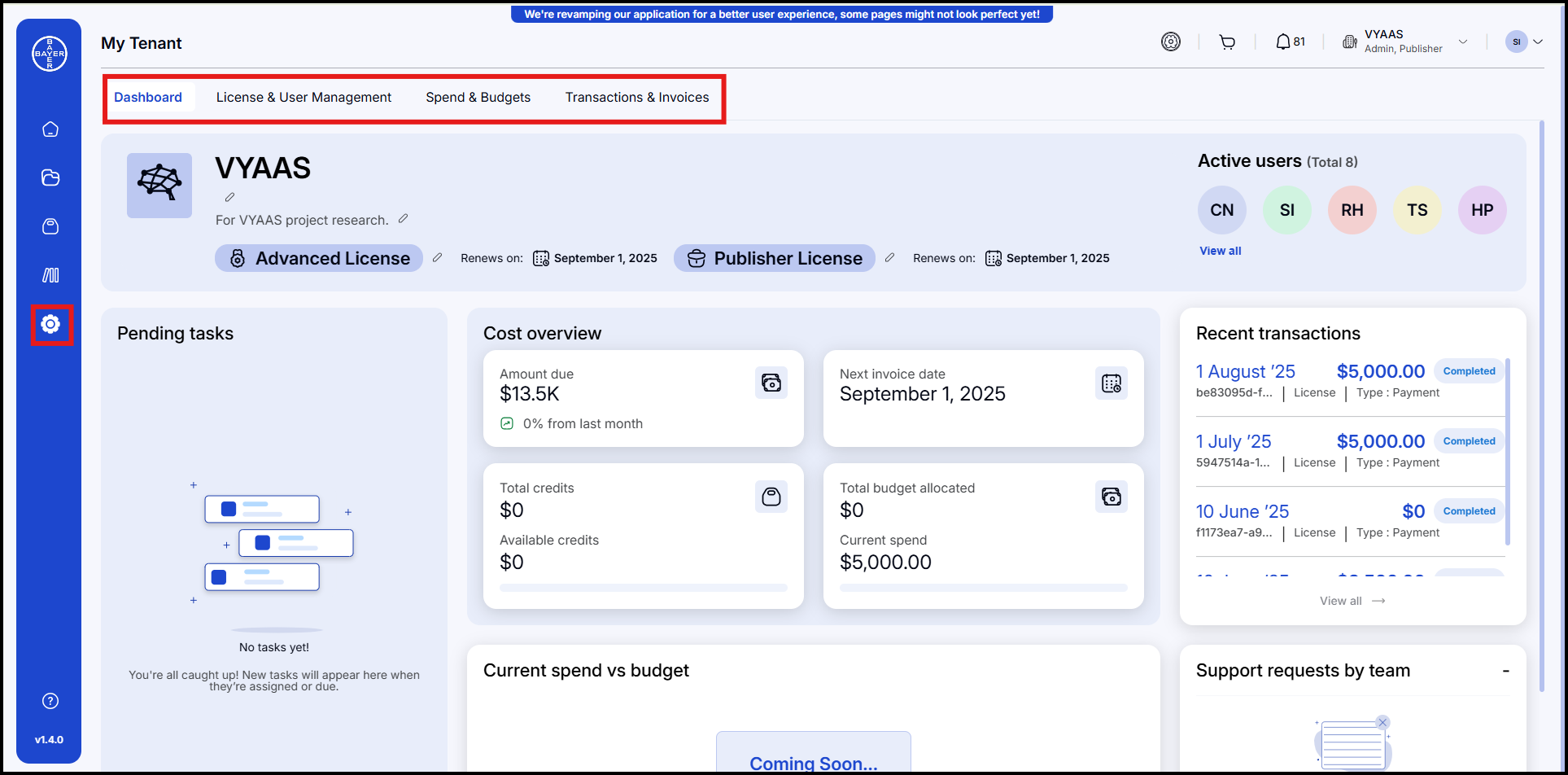Open the help question mark icon
Viewport: 1568px width, 775px height.
(x=50, y=701)
